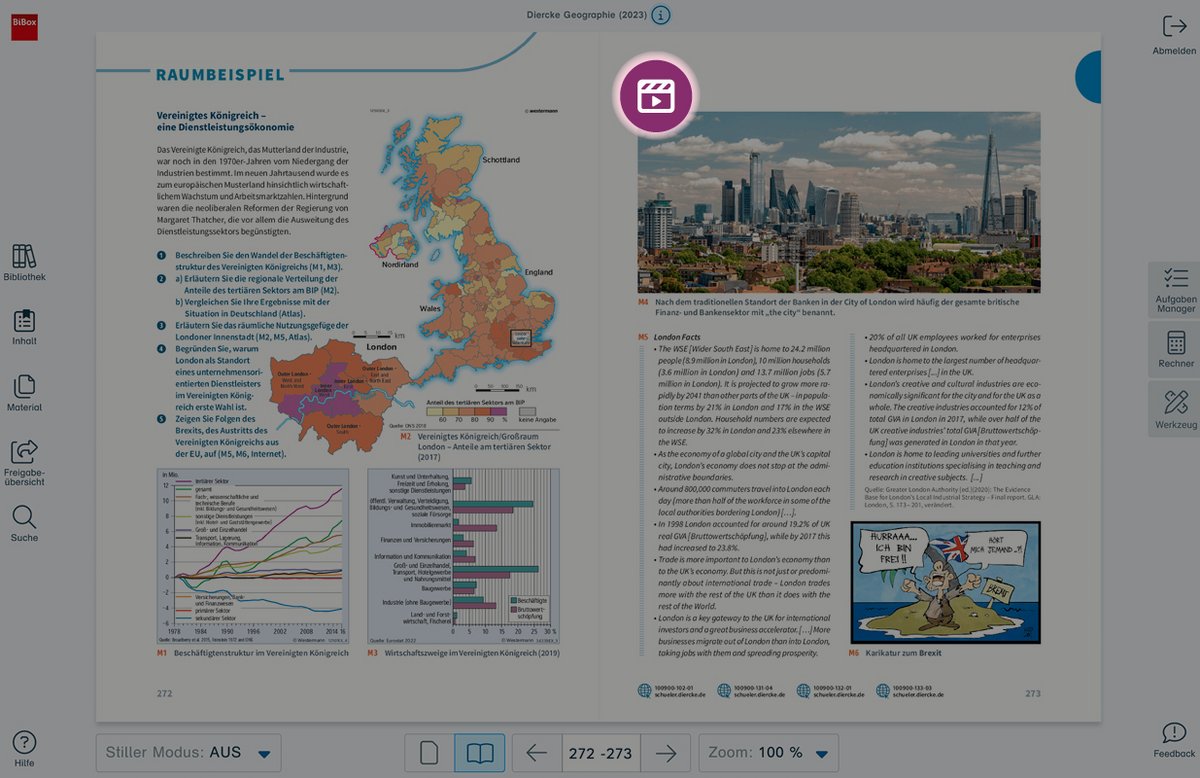
Task: Click page number 273 on the page
Action: pyautogui.click(x=1033, y=693)
